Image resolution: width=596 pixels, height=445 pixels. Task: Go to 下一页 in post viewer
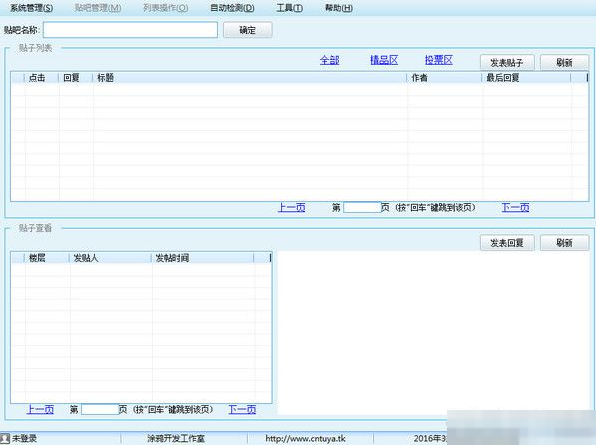pyautogui.click(x=242, y=409)
